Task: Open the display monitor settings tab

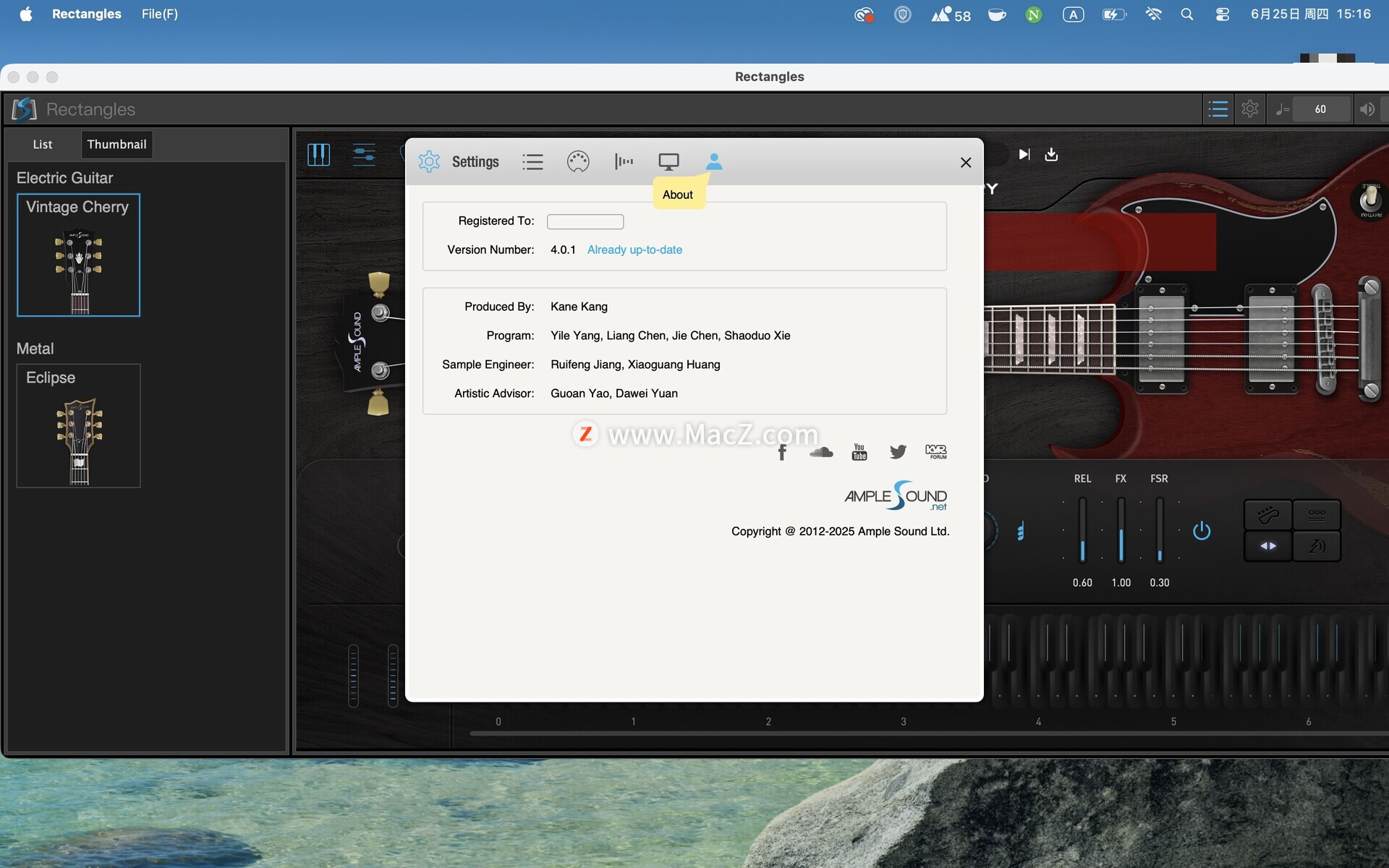Action: (668, 161)
